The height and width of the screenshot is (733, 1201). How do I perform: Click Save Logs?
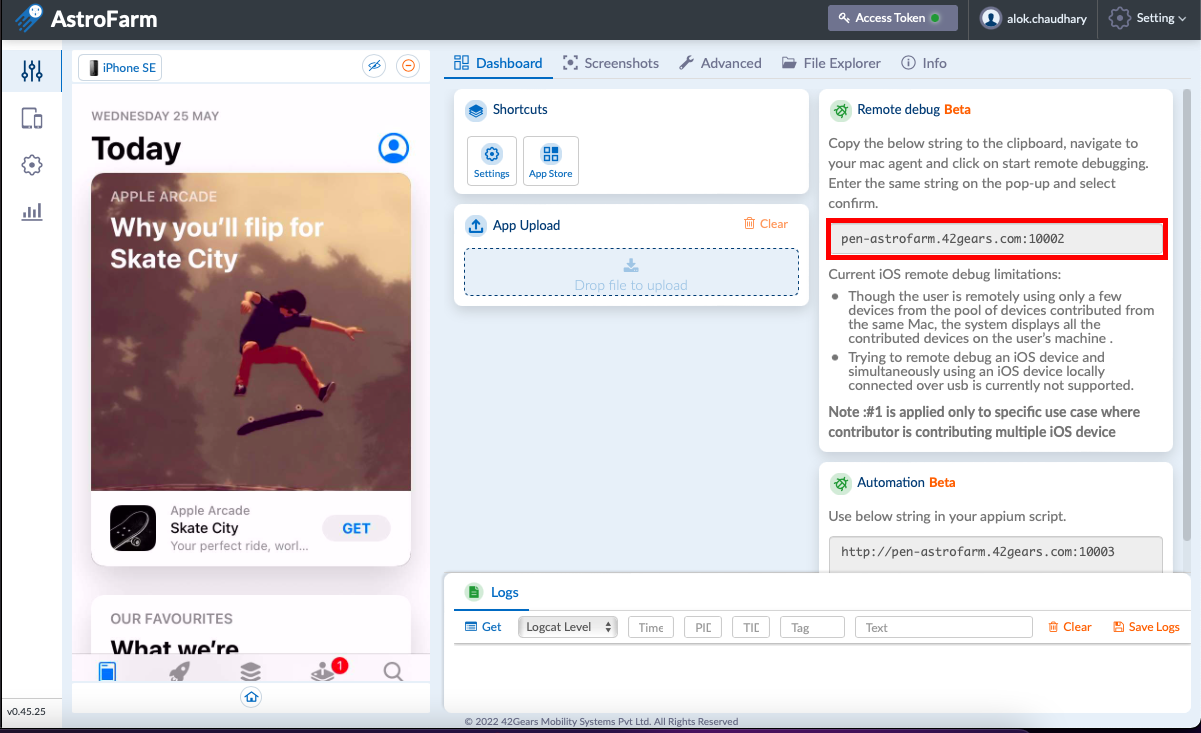tap(1146, 627)
